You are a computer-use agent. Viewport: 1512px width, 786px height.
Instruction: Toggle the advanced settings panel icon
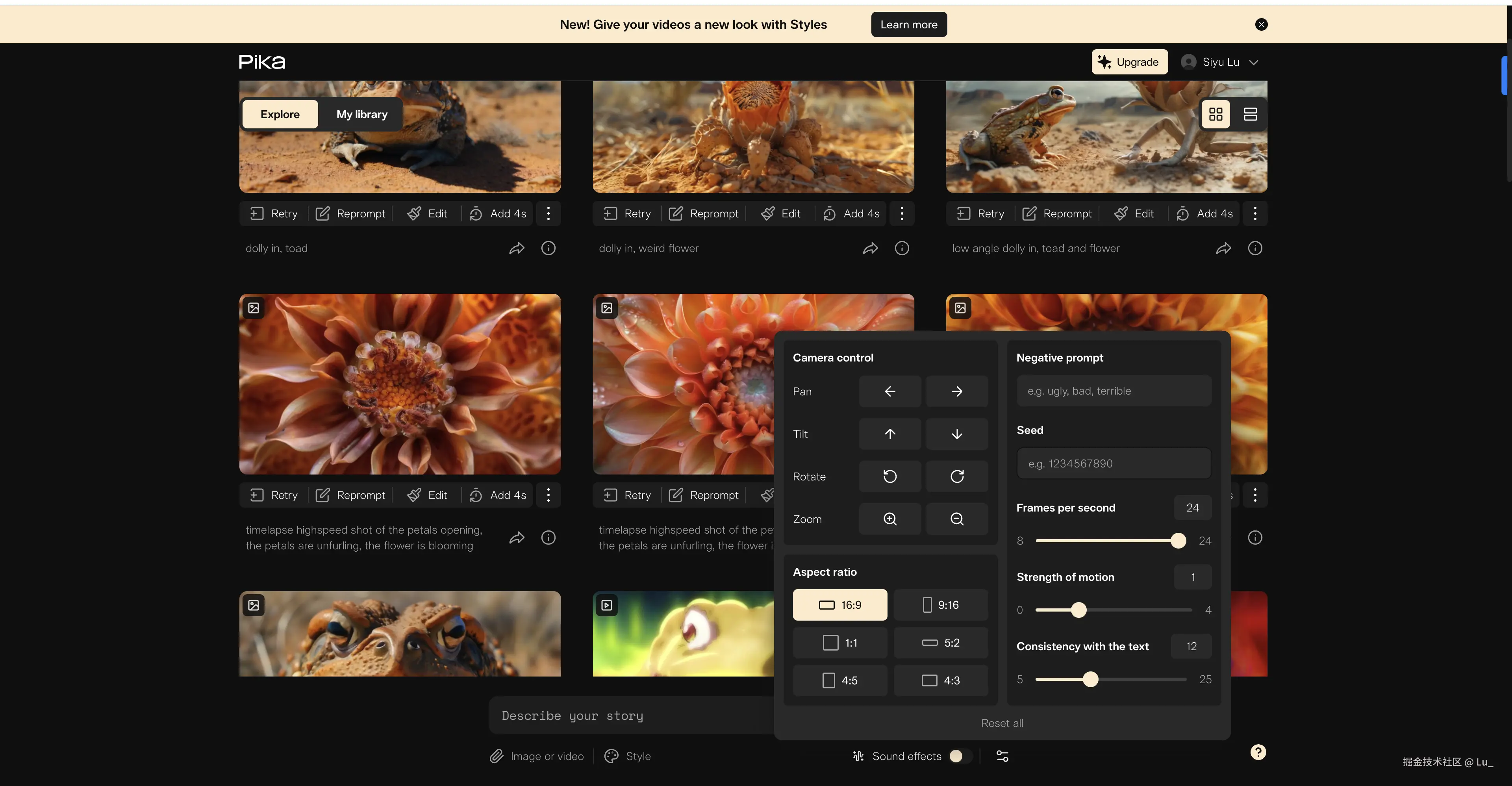click(1002, 756)
